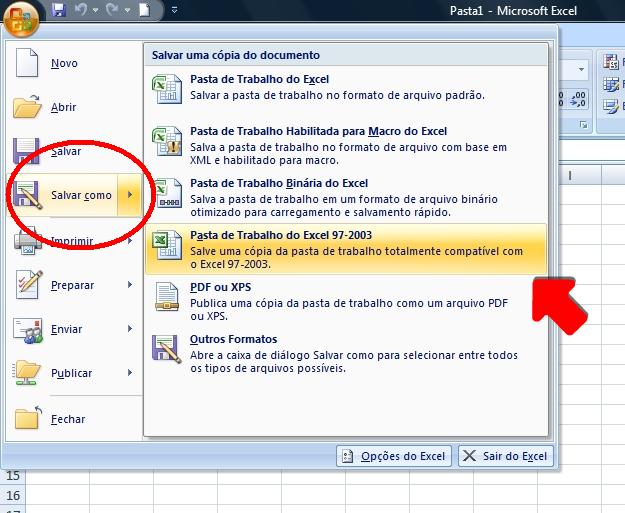Click the envelope people icon beside Enviar

tap(28, 330)
